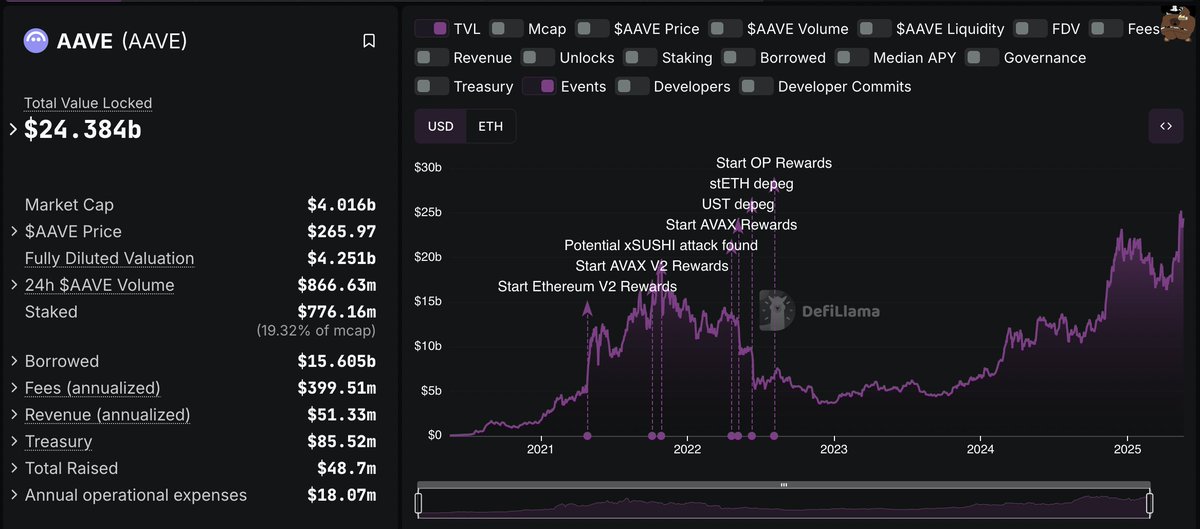
Task: Click the stETH depeg event label
Action: point(750,184)
